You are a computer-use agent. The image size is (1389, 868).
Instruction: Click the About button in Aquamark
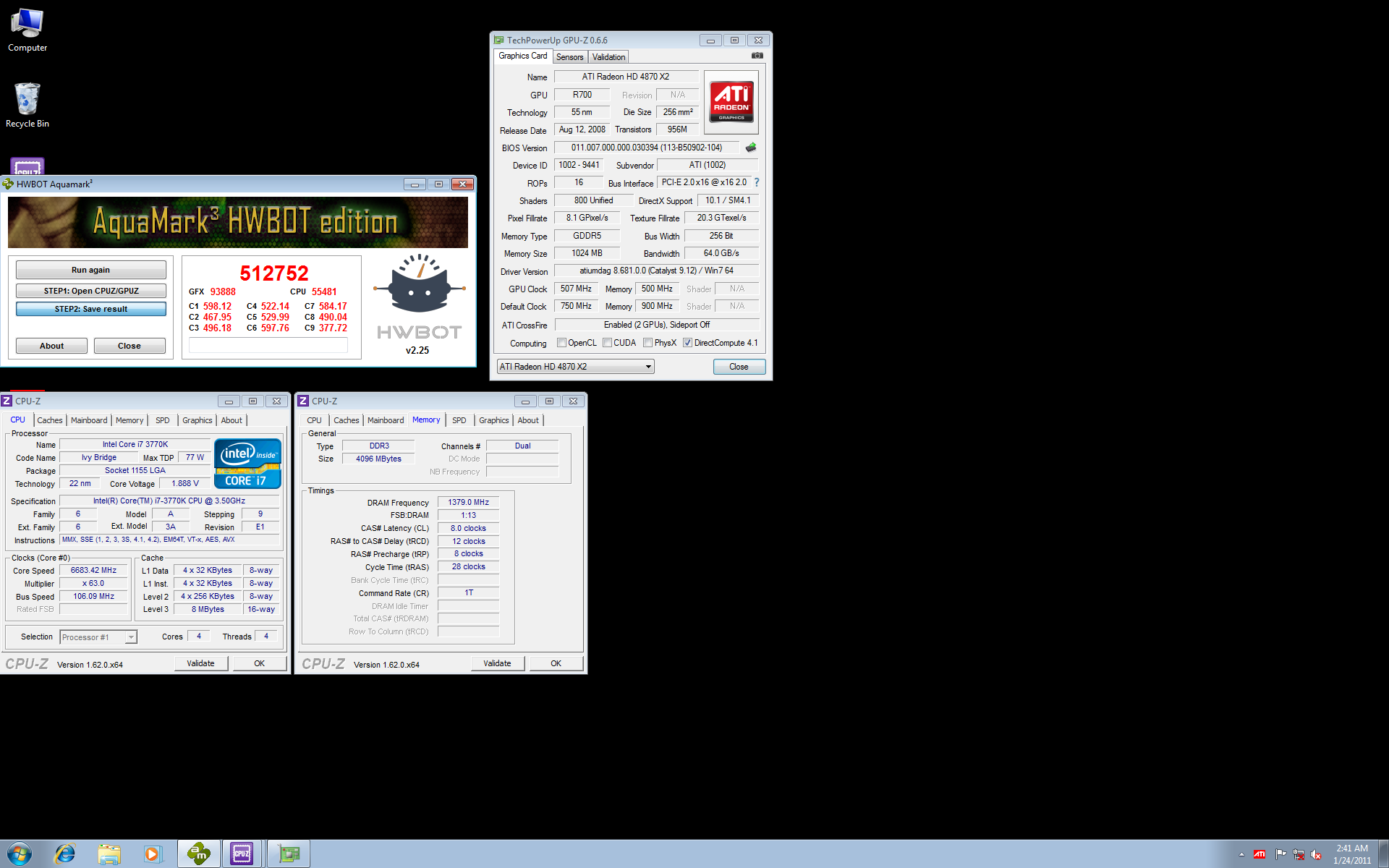pyautogui.click(x=52, y=346)
